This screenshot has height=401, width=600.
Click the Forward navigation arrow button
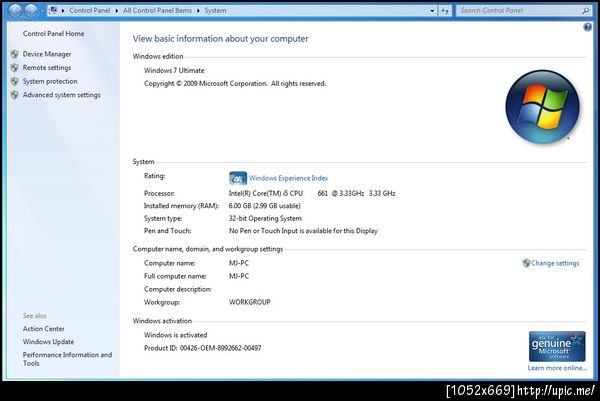coord(31,10)
